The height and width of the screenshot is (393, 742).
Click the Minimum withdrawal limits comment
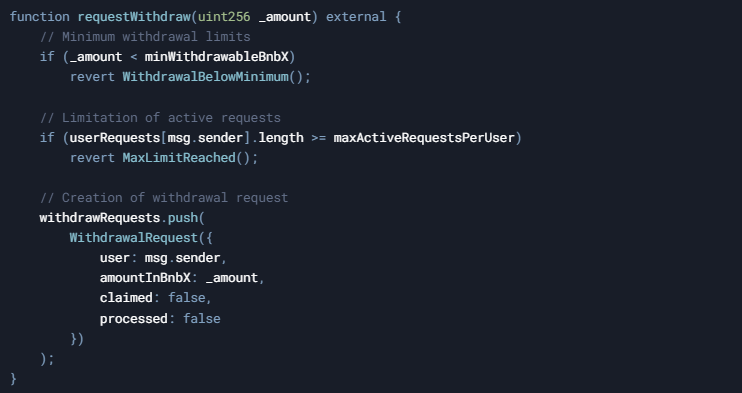coord(145,36)
